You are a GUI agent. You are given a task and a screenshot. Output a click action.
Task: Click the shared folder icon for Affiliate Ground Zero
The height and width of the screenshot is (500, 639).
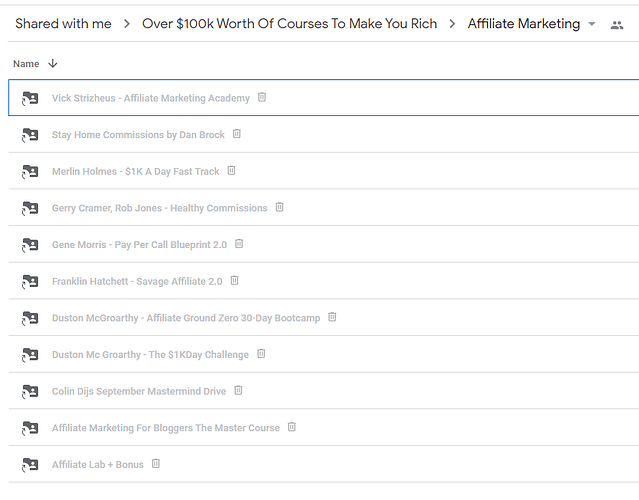tap(30, 318)
